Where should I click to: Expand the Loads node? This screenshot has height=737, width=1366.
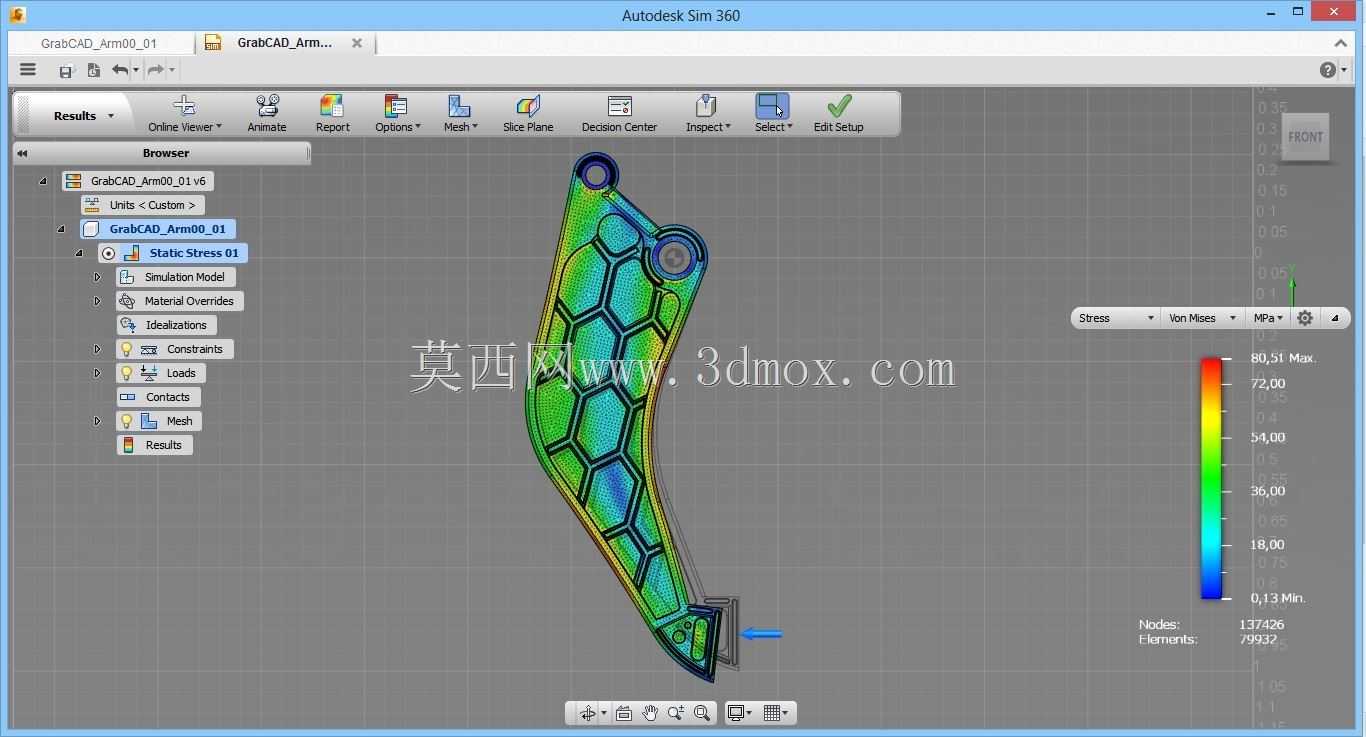[x=97, y=373]
